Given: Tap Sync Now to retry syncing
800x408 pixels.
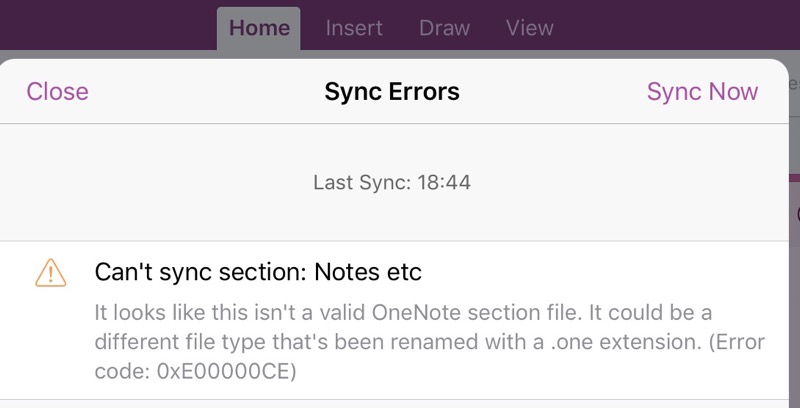Looking at the screenshot, I should [702, 92].
